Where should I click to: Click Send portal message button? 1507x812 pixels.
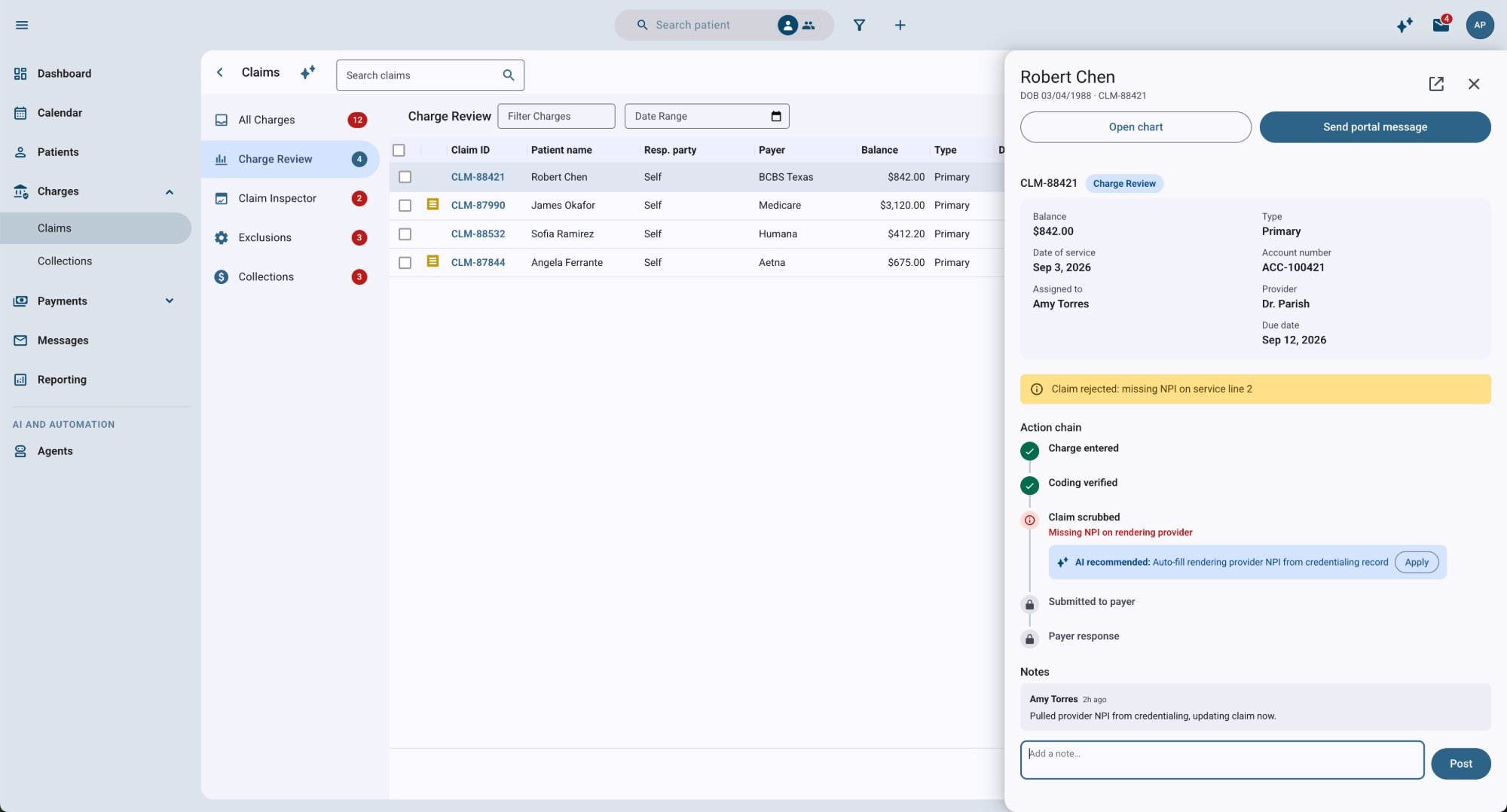click(x=1375, y=127)
